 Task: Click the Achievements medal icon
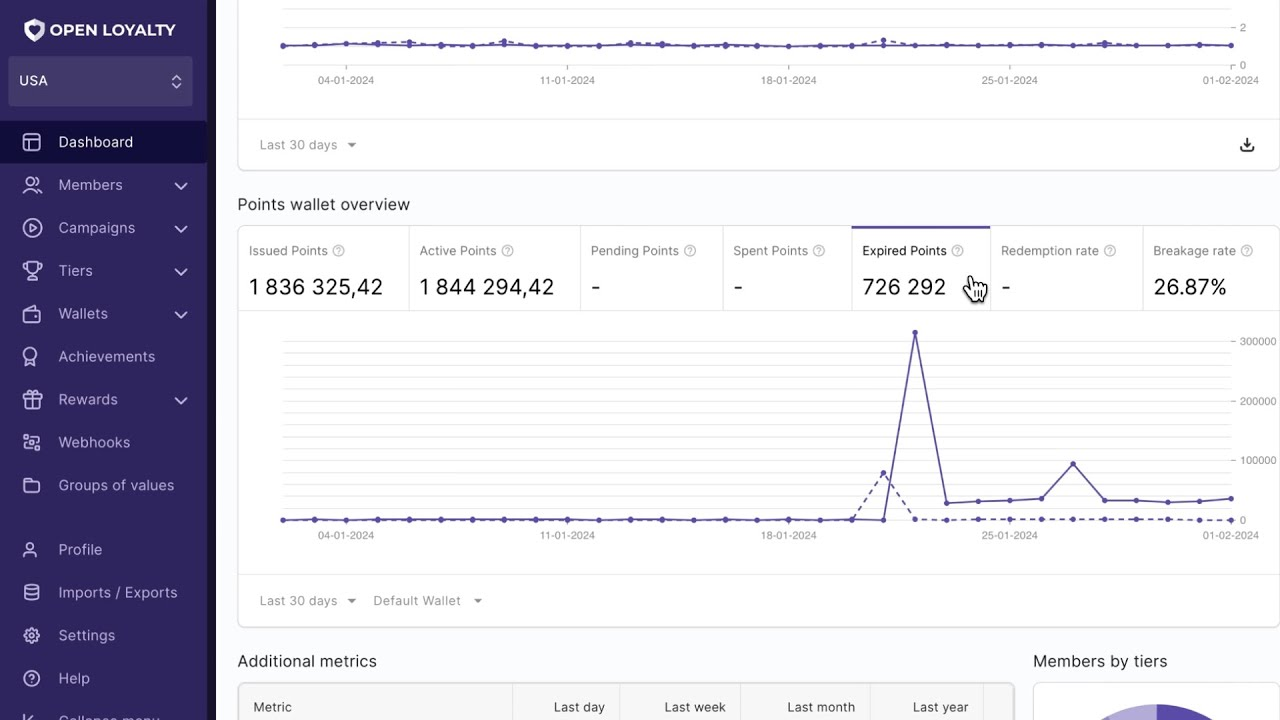click(32, 357)
